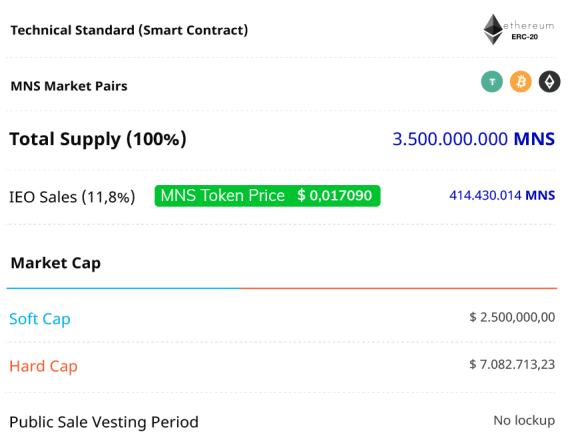
Task: Click the Public Sale Vesting Period label
Action: (104, 423)
